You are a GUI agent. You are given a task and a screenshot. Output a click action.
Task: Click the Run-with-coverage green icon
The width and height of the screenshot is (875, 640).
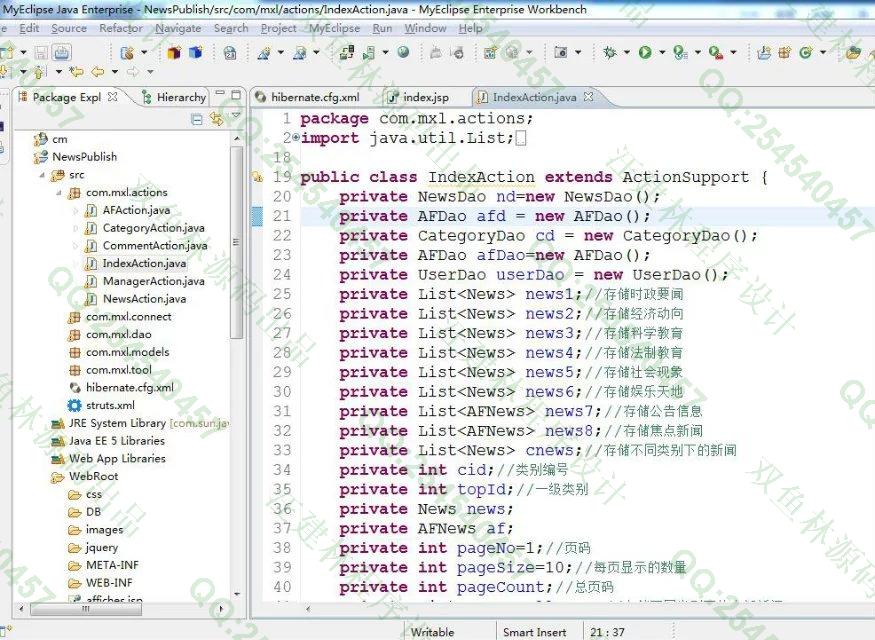680,52
